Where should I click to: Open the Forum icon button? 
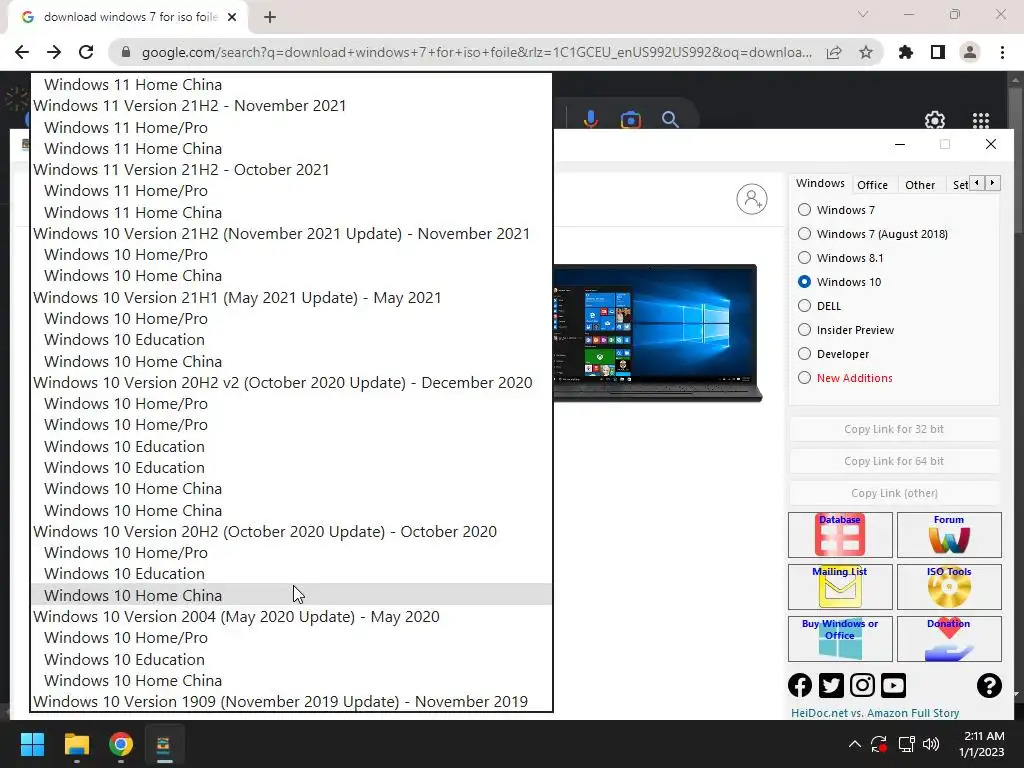pyautogui.click(x=949, y=535)
